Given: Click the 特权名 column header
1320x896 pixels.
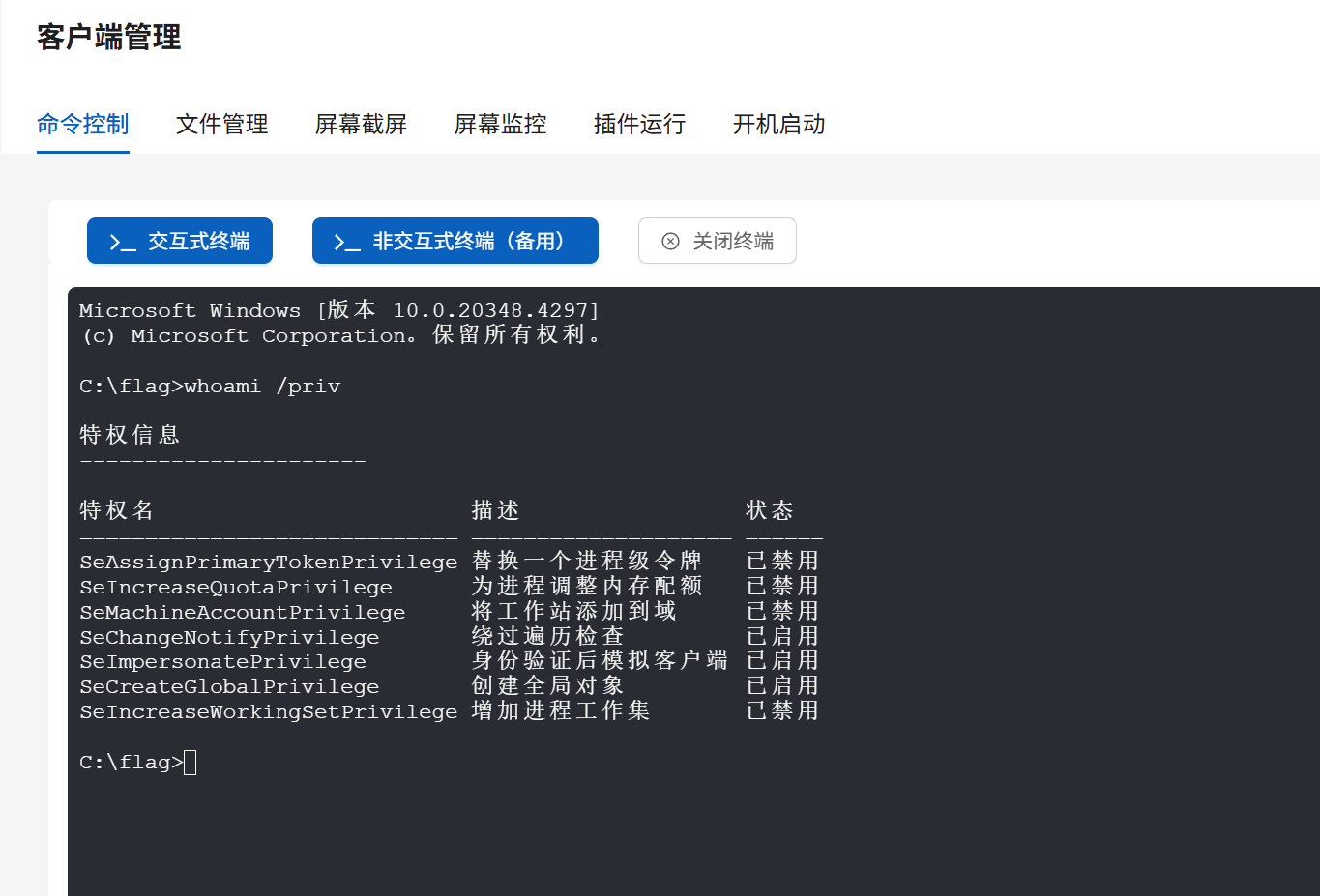Looking at the screenshot, I should (117, 510).
